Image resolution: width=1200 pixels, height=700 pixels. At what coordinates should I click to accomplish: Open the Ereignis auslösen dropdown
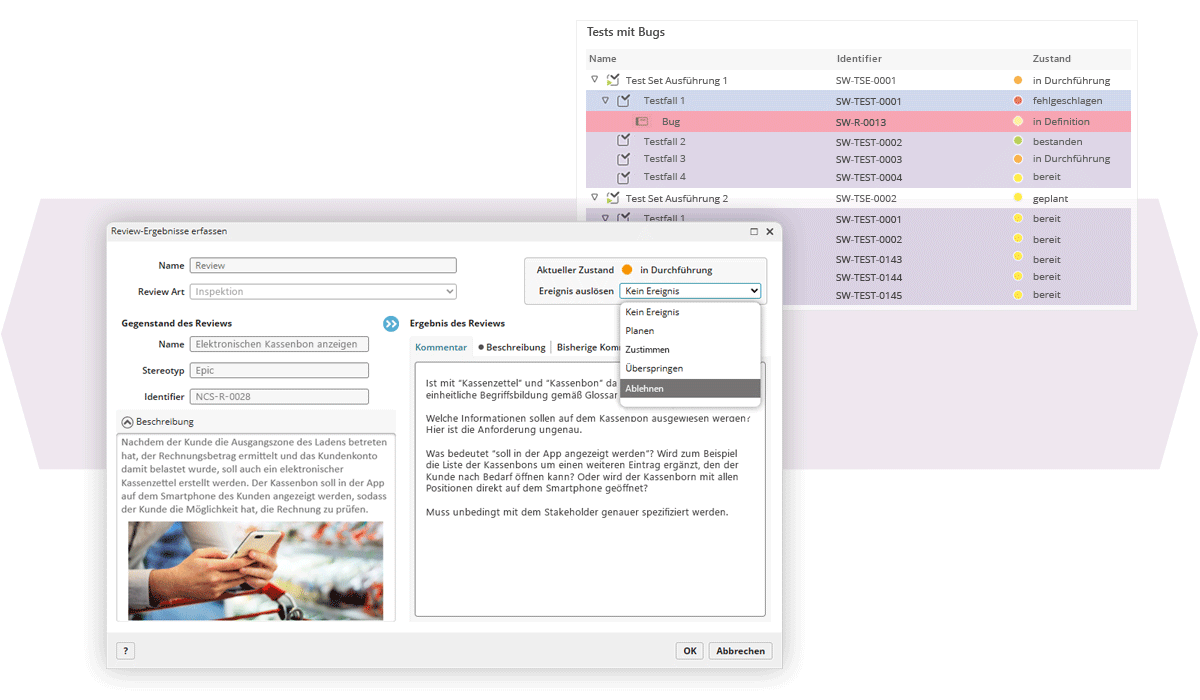(x=690, y=291)
